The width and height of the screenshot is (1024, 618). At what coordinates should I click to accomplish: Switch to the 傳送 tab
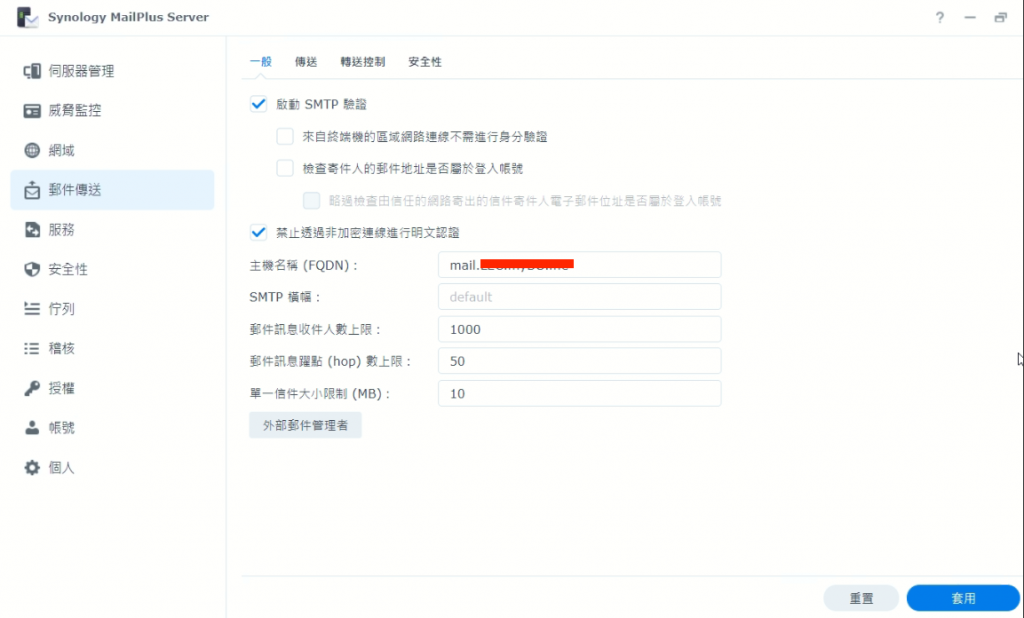[306, 62]
